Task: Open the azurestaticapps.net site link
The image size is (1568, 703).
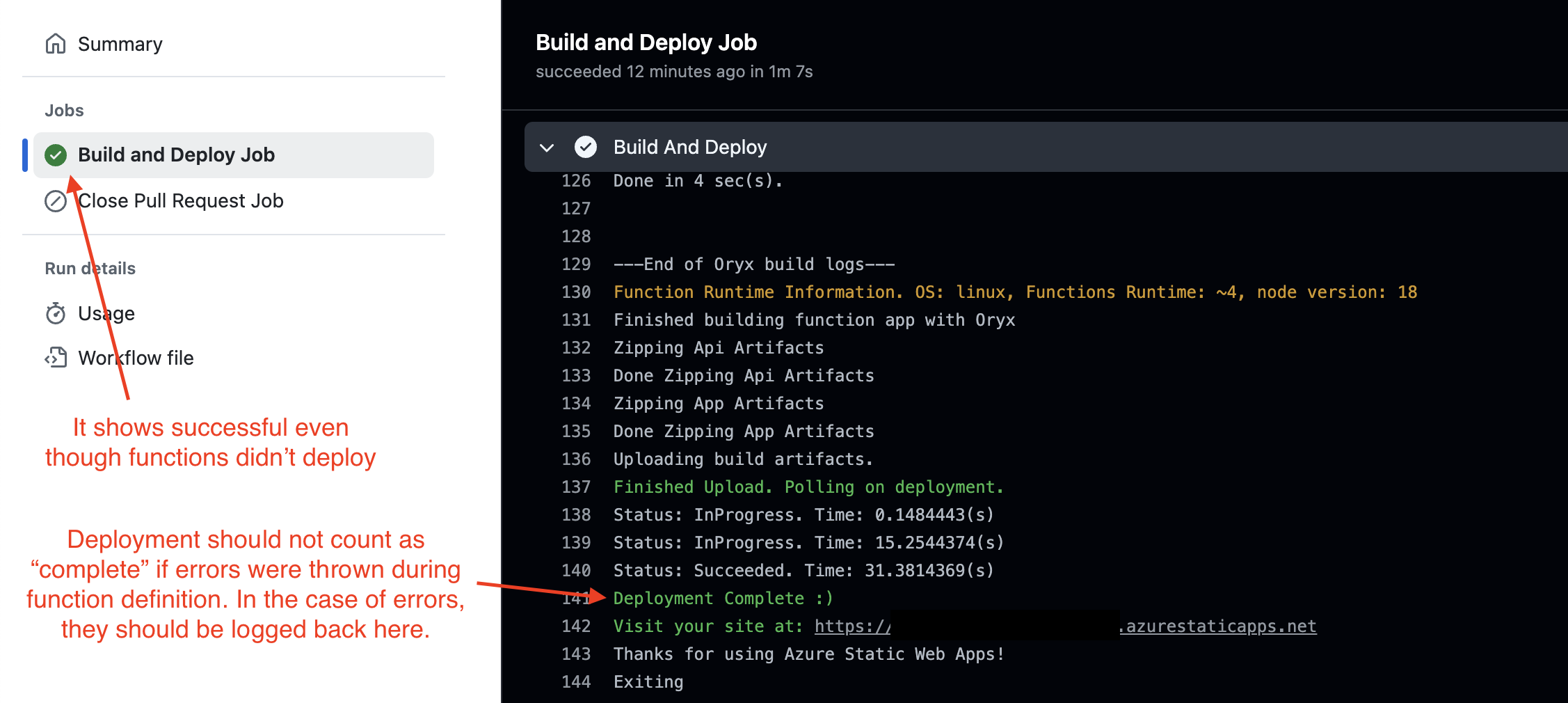Action: (1066, 626)
